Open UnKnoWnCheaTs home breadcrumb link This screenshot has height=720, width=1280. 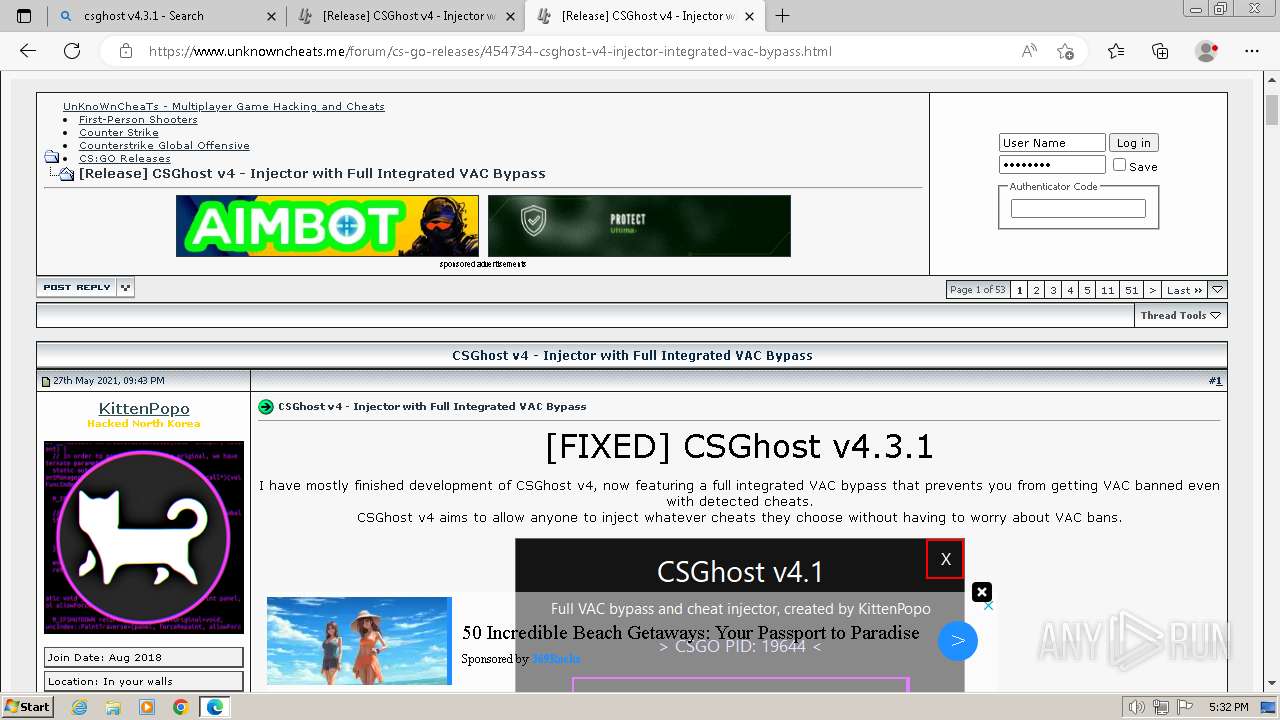pyautogui.click(x=224, y=106)
